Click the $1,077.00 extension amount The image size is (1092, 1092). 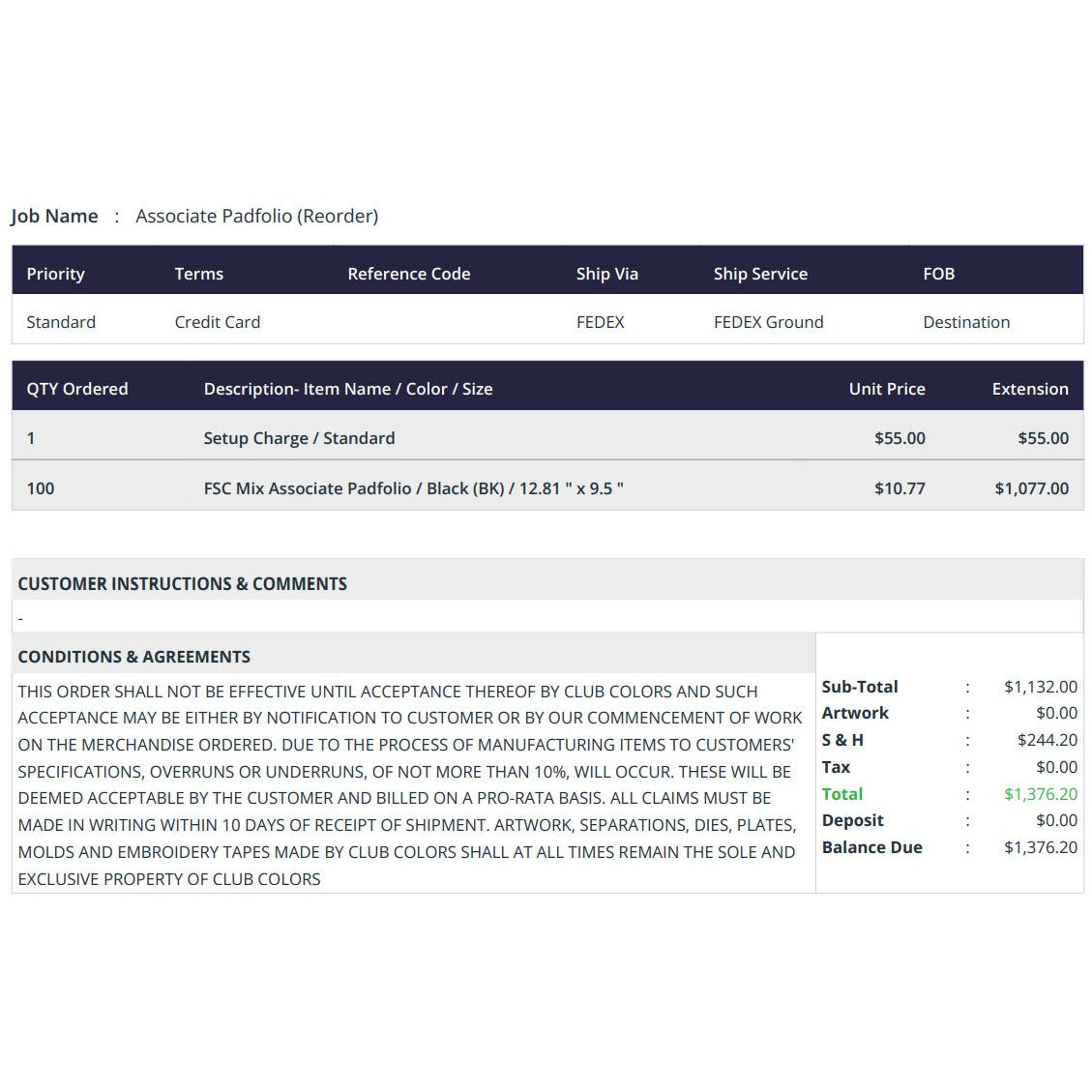point(1031,488)
